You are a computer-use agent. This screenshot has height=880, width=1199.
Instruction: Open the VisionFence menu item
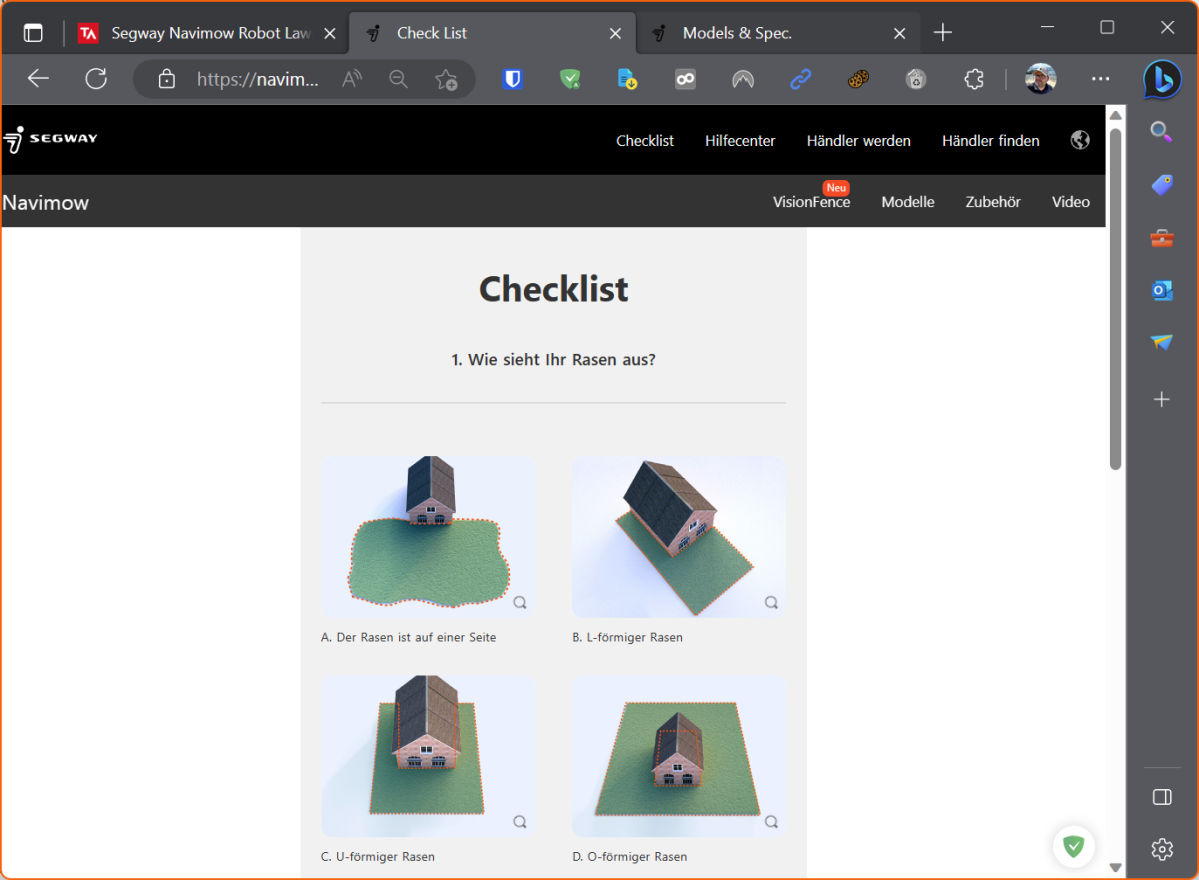click(811, 202)
